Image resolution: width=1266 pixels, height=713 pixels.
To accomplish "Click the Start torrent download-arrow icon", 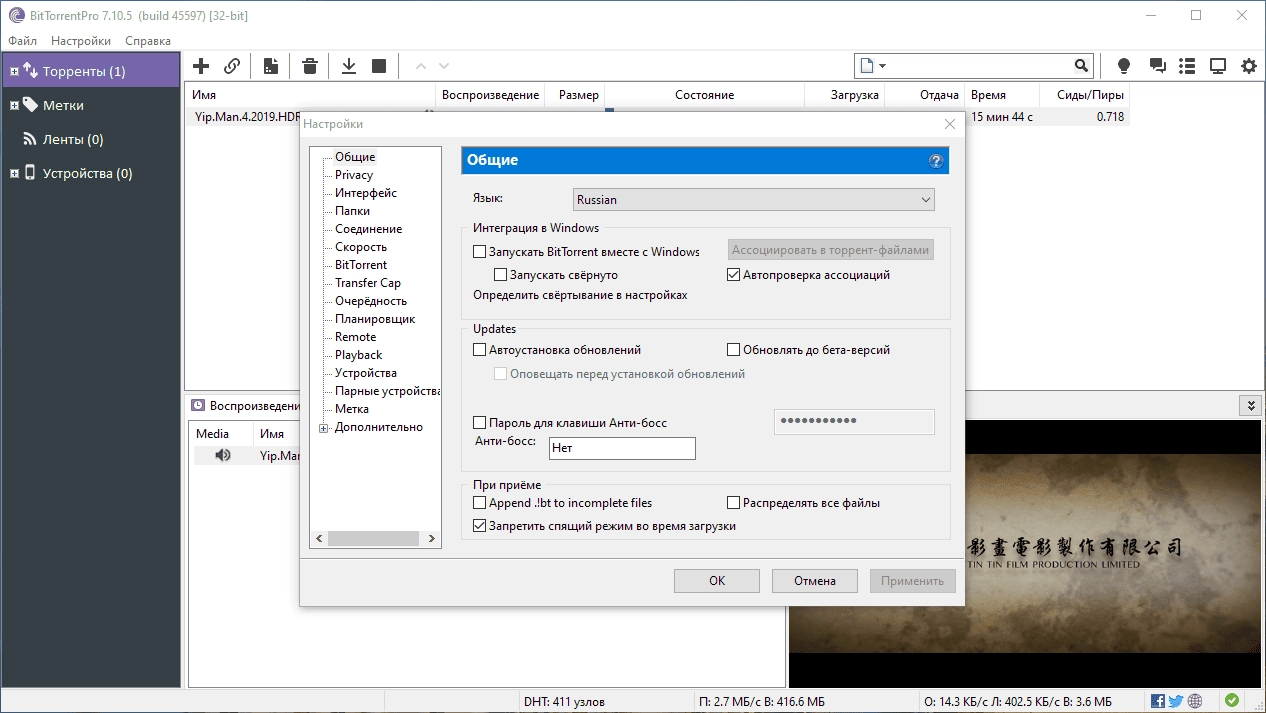I will click(x=349, y=66).
